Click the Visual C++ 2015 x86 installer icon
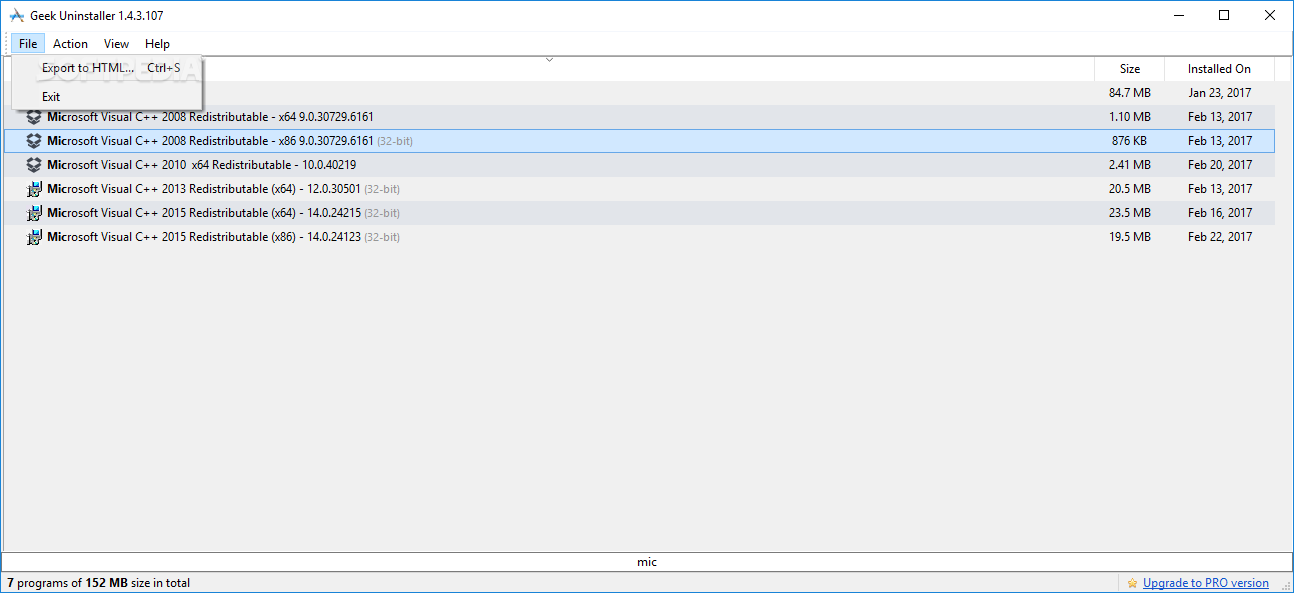This screenshot has width=1294, height=593. point(34,237)
